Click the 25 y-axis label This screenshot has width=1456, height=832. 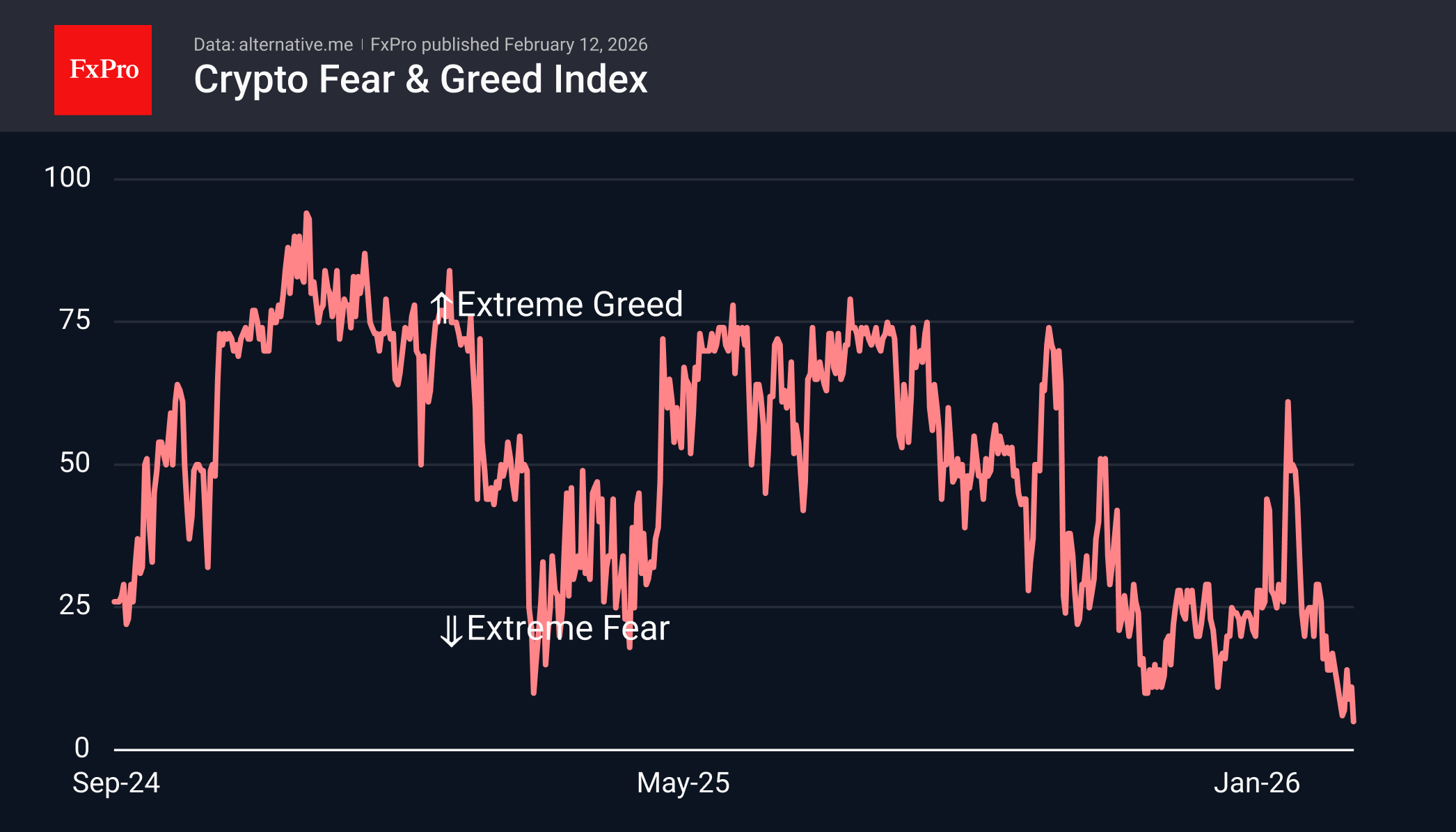(75, 605)
